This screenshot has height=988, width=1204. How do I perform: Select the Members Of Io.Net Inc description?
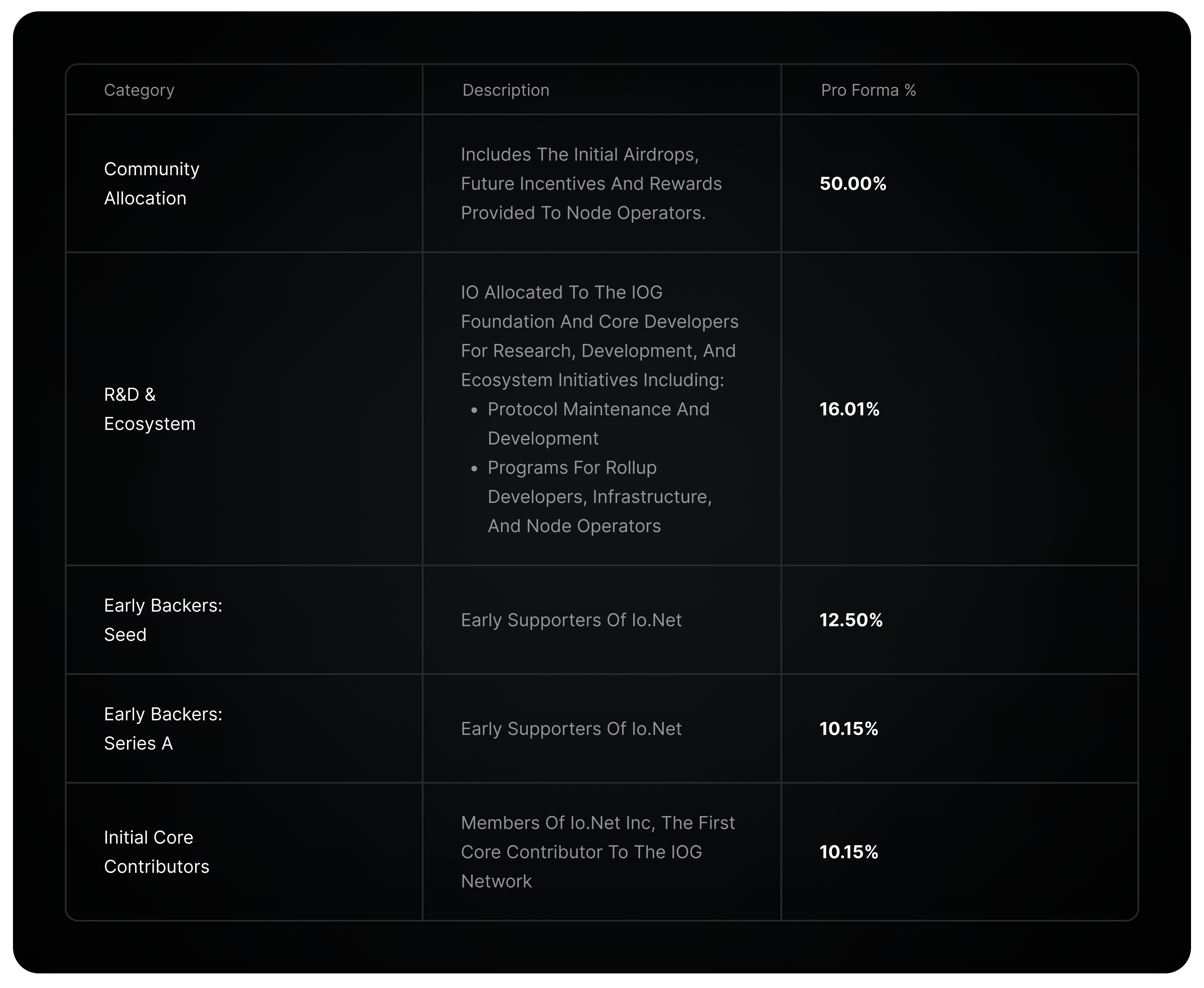point(598,851)
